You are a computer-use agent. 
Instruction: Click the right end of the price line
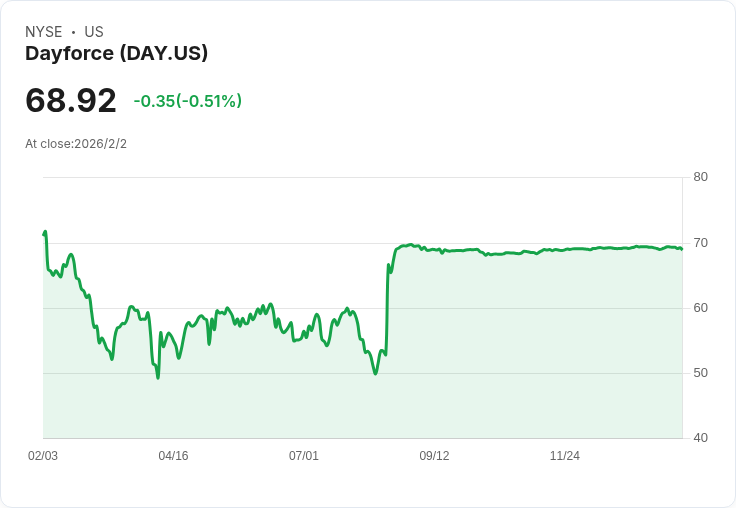(681, 249)
